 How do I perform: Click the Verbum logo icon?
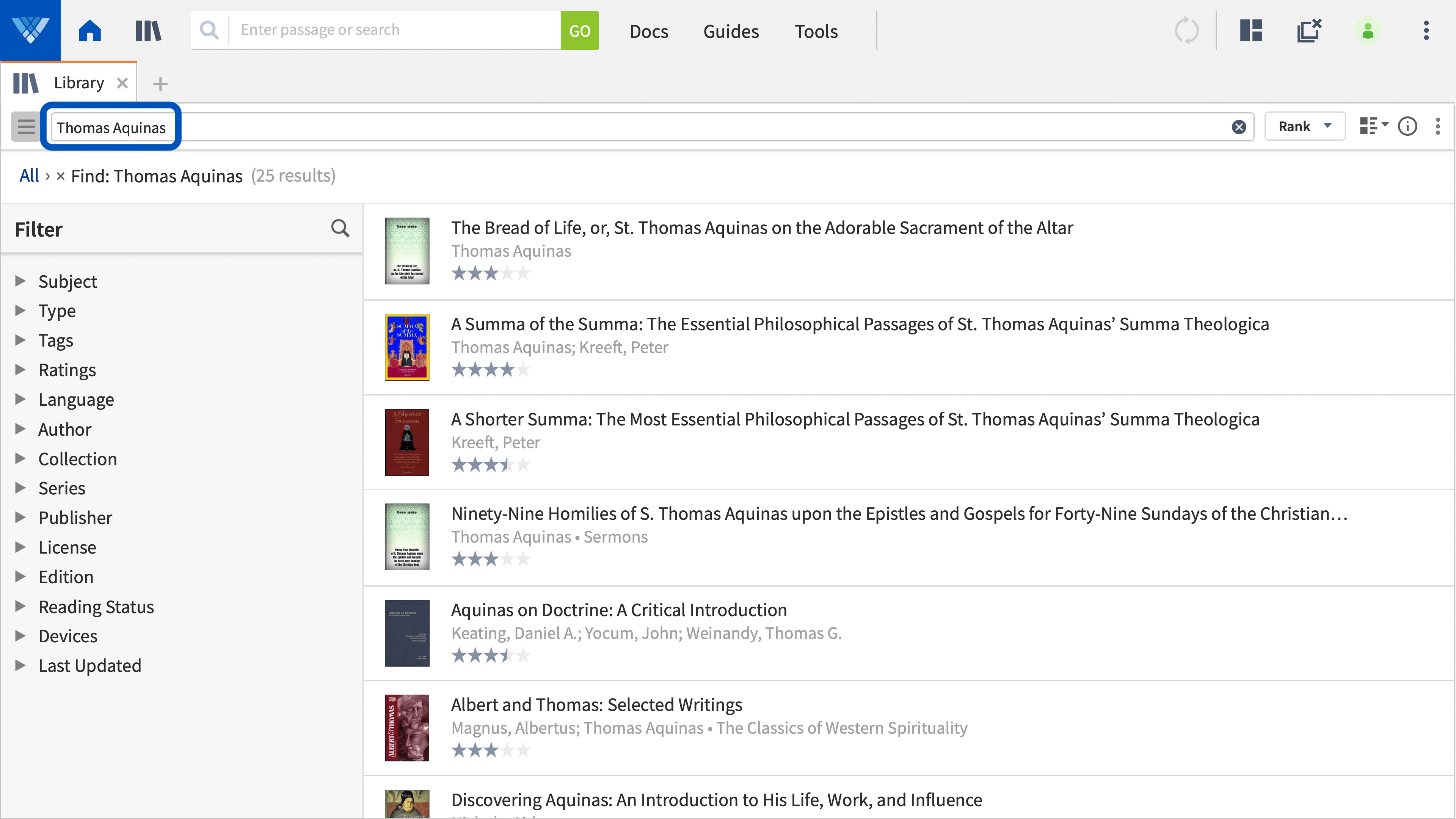(30, 30)
